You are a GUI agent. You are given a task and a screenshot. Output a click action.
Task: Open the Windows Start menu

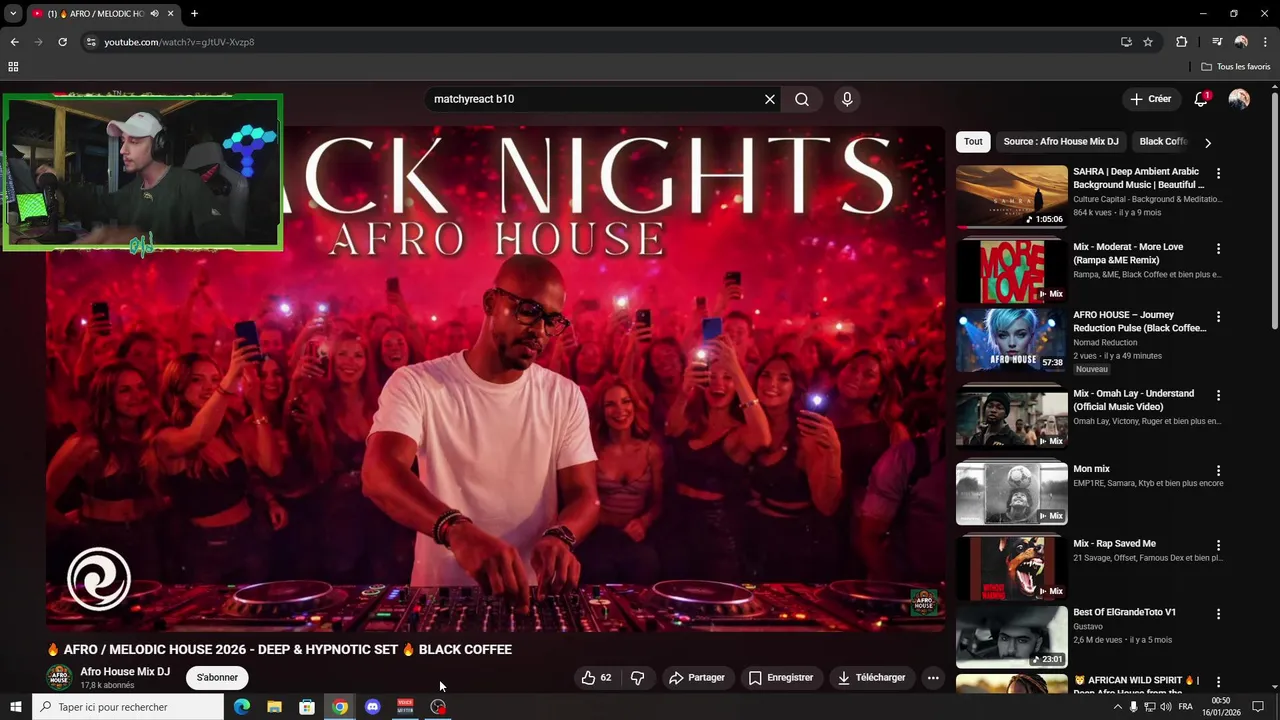coord(15,707)
